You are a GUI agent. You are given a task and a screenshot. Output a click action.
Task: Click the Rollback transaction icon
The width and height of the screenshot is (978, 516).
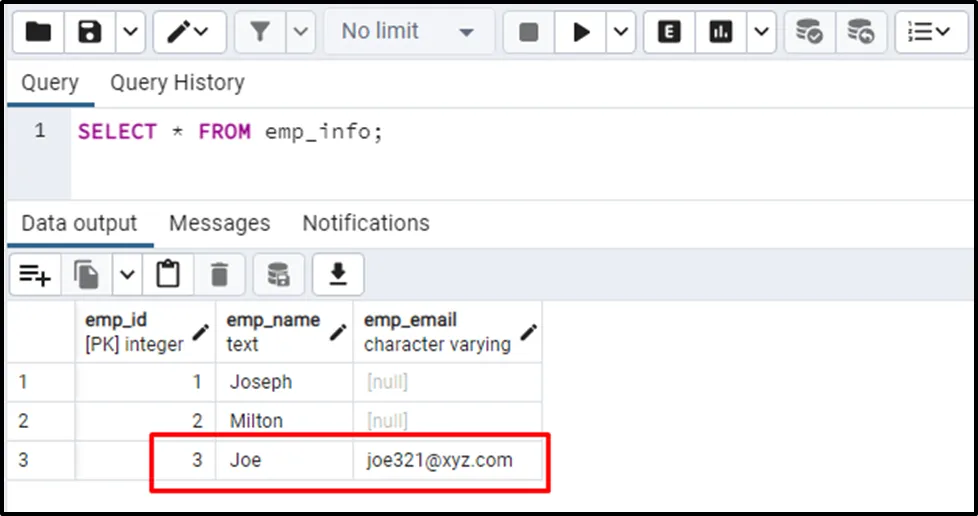860,32
